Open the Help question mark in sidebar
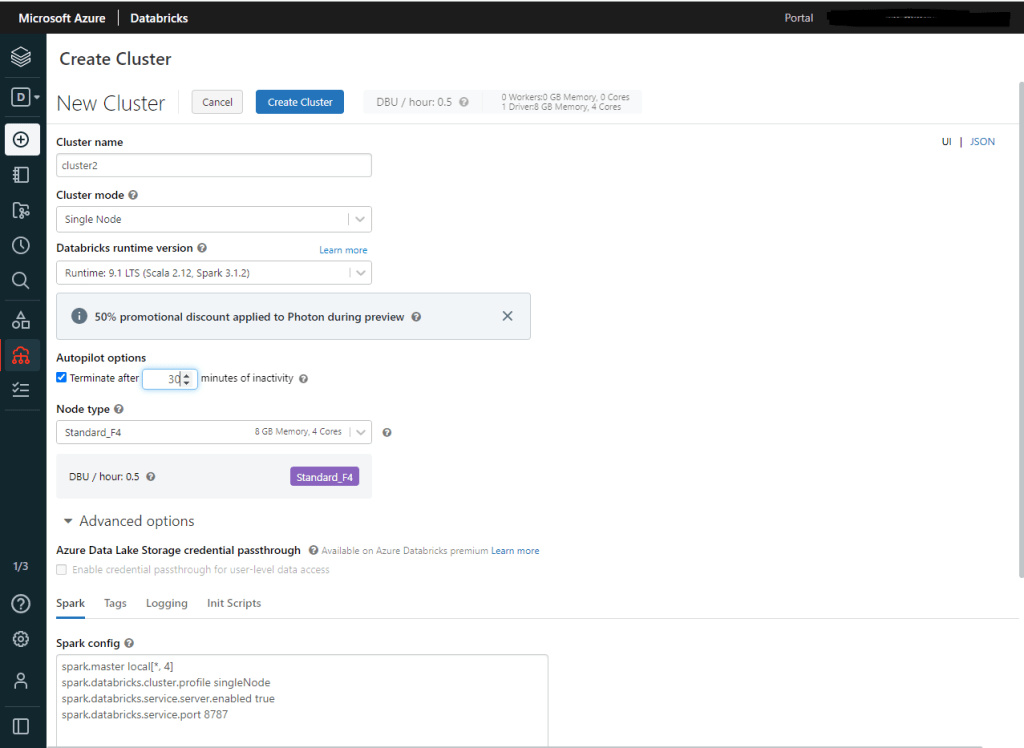 pyautogui.click(x=21, y=604)
